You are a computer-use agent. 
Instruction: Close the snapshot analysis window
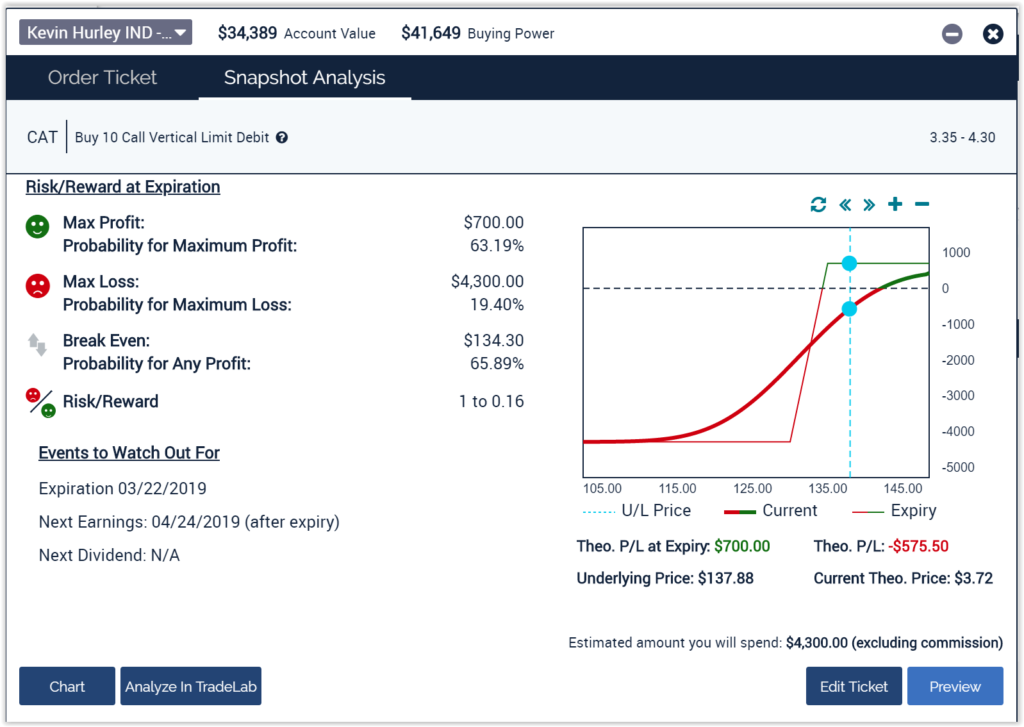pyautogui.click(x=992, y=34)
